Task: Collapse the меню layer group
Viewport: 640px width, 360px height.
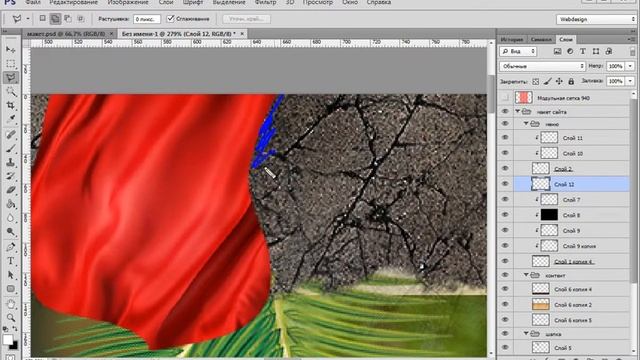Action: pos(526,124)
